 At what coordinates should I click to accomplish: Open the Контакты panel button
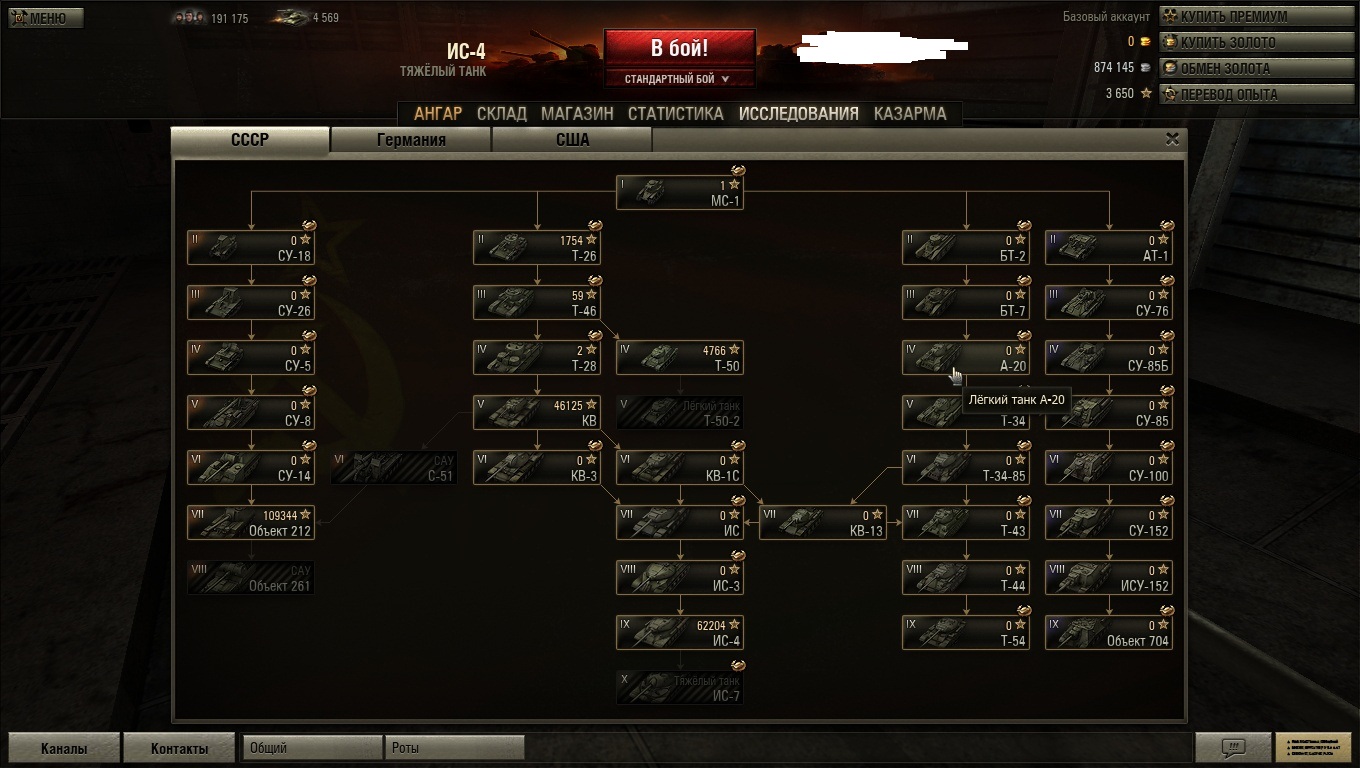pyautogui.click(x=179, y=748)
